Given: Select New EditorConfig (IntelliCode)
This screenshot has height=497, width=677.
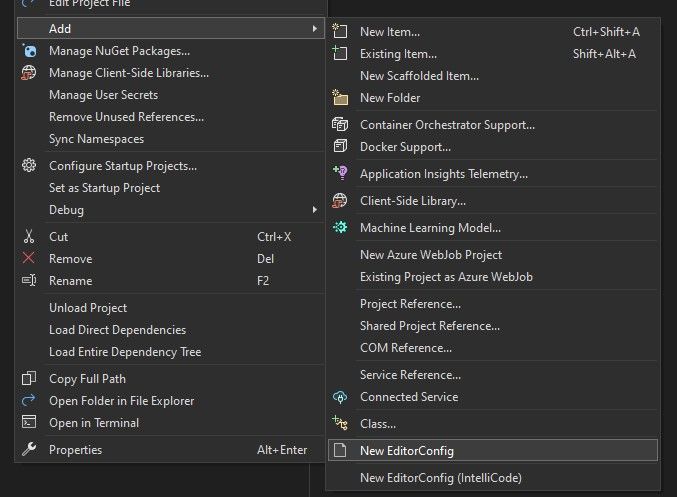Looking at the screenshot, I should click(x=440, y=478).
